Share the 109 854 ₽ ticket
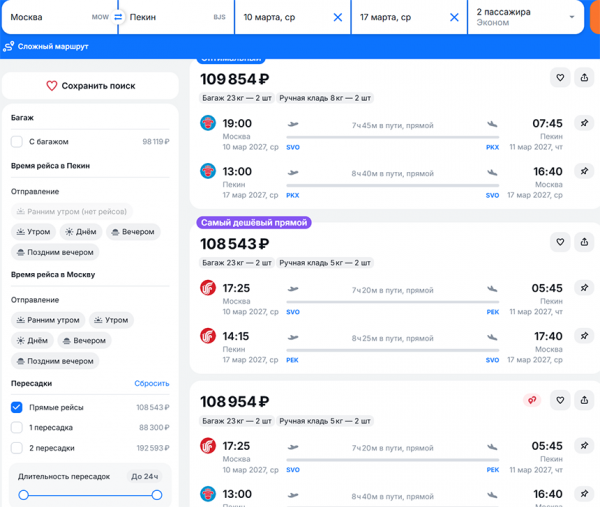 584,78
